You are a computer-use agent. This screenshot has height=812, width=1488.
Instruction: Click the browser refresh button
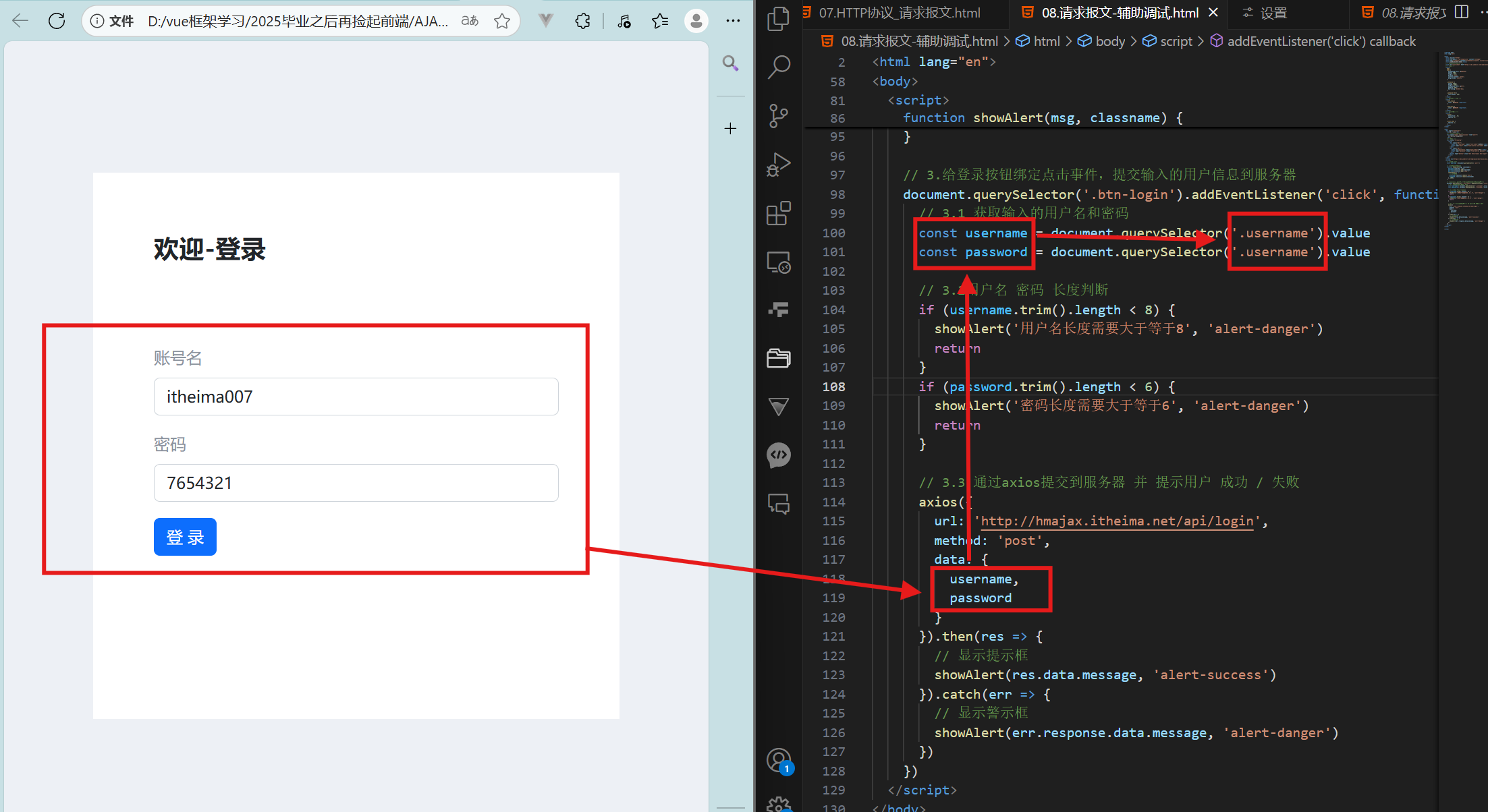point(57,21)
